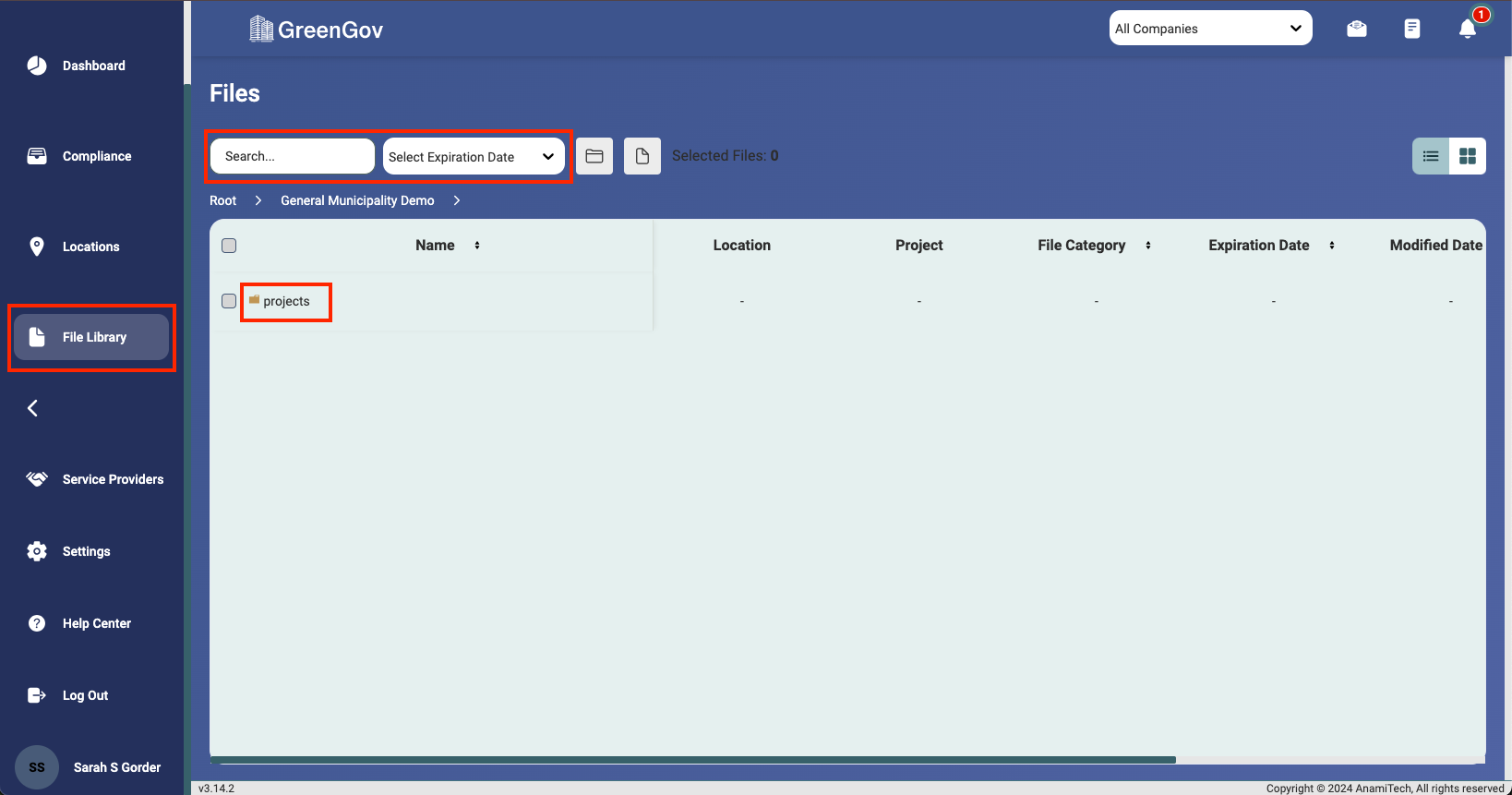This screenshot has width=1512, height=795.
Task: Sort by Expiration Date using sort arrows
Action: point(1332,246)
